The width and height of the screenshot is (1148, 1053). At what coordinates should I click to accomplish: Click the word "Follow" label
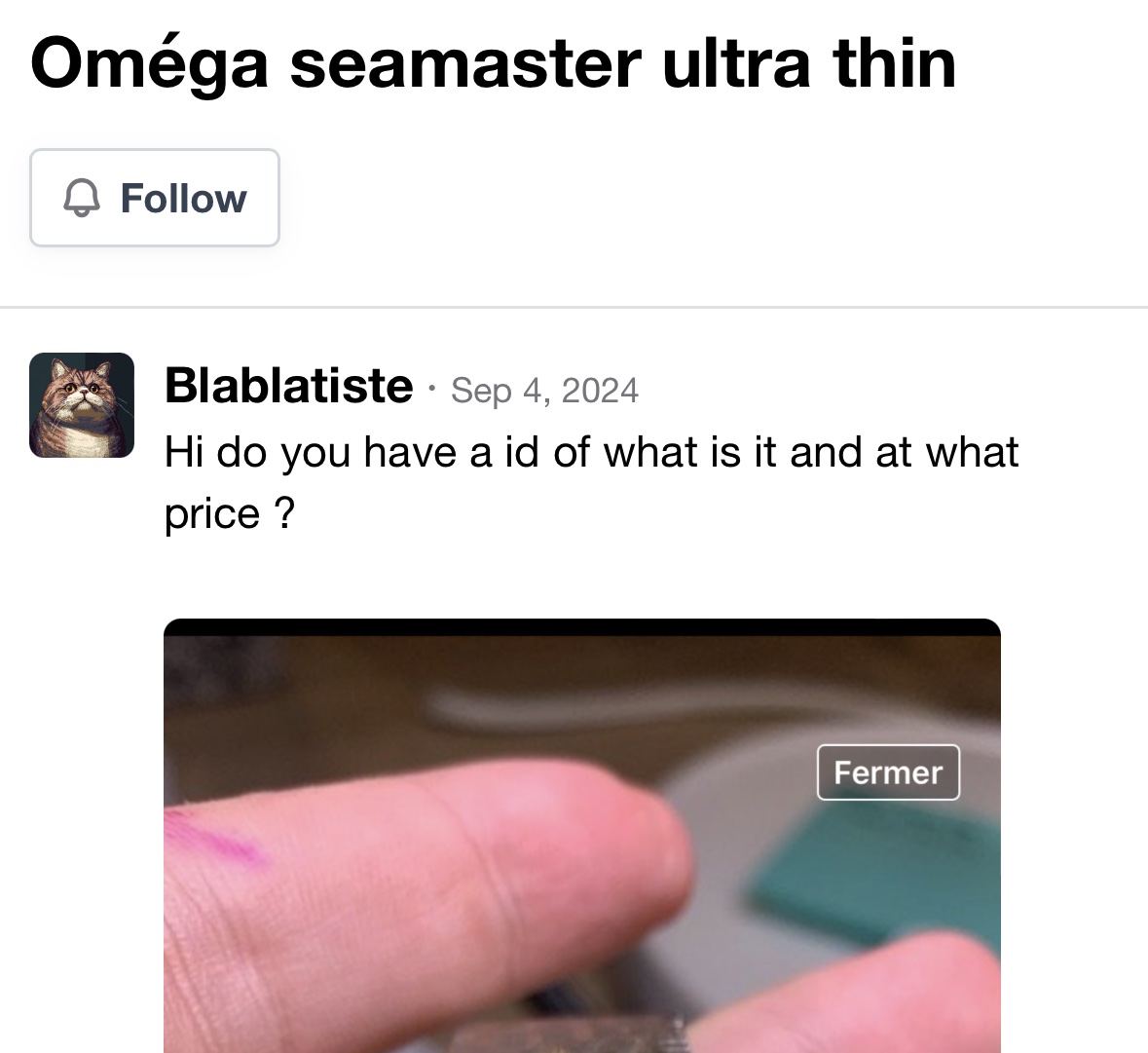tap(183, 199)
